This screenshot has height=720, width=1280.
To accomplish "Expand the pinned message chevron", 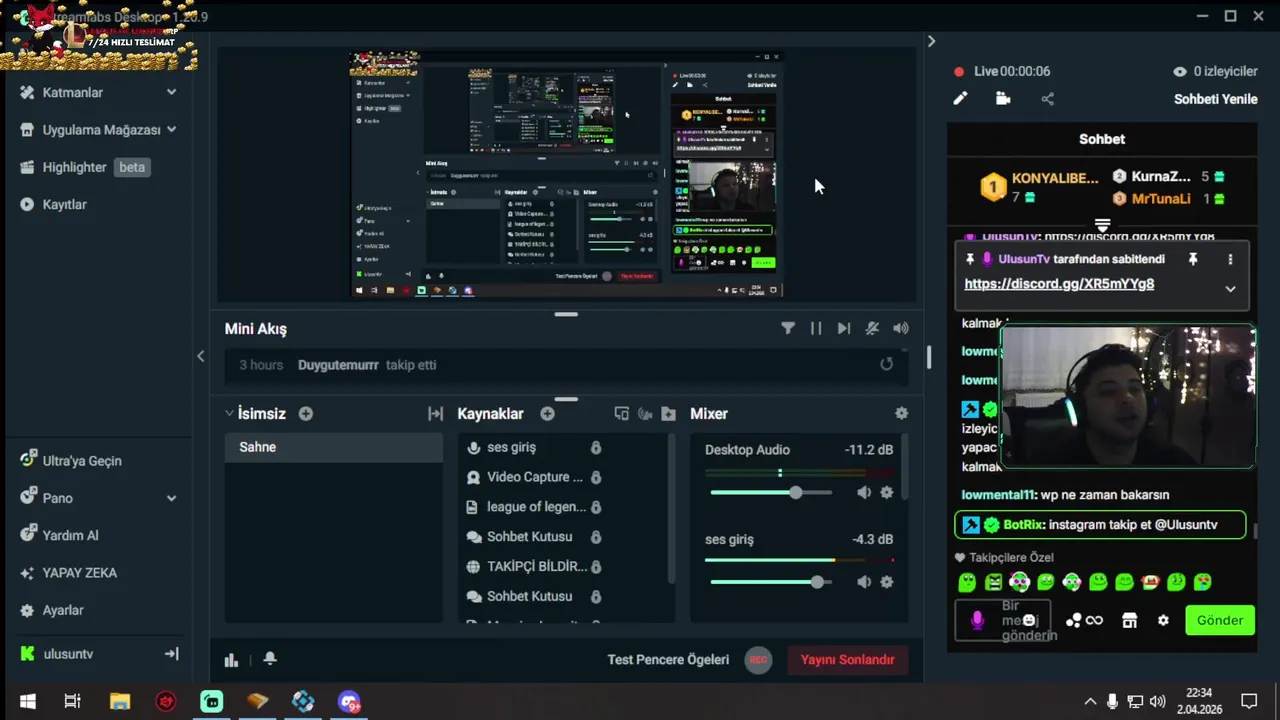I will 1230,288.
